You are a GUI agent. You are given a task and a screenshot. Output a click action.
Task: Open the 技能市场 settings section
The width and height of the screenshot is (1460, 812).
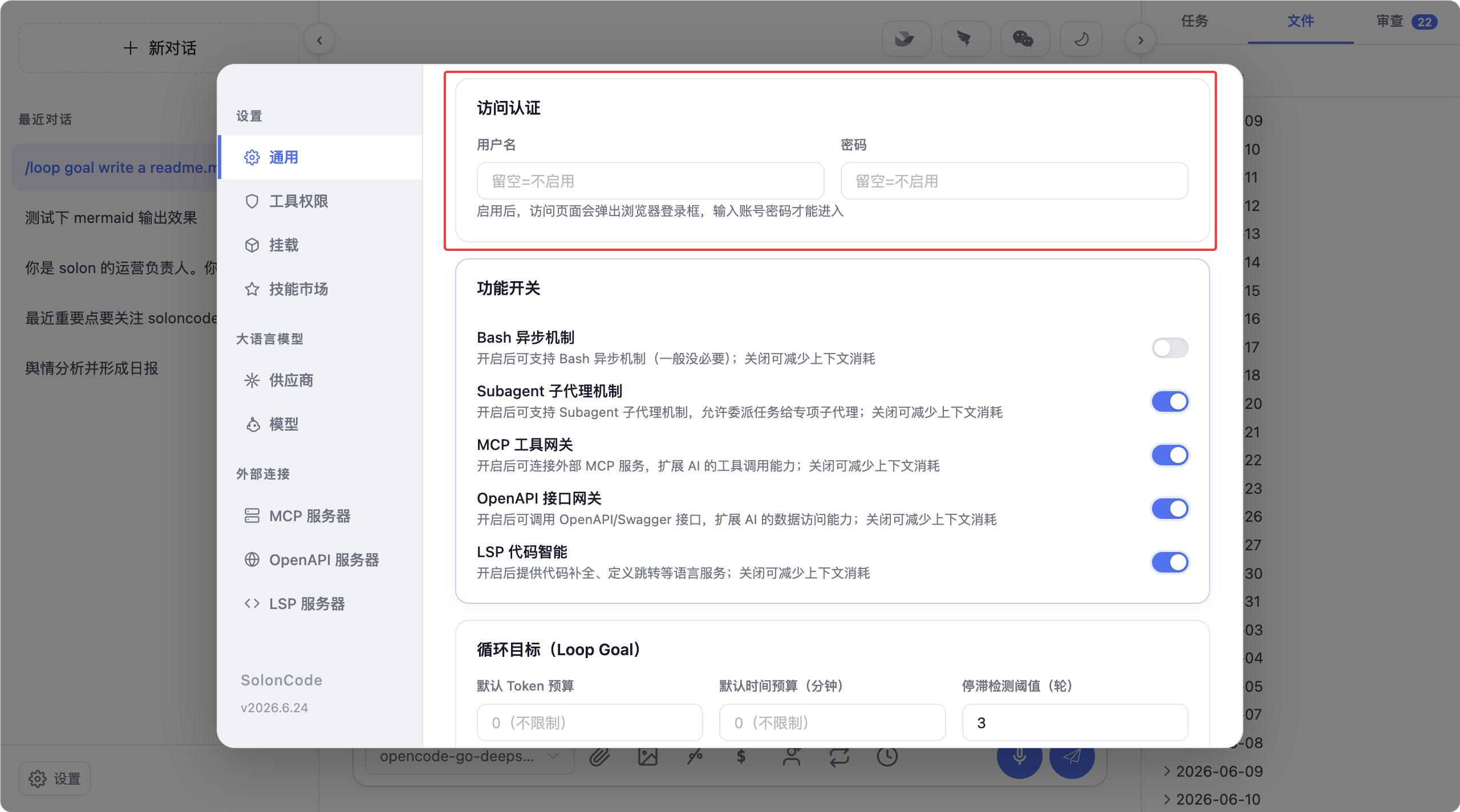coord(321,289)
